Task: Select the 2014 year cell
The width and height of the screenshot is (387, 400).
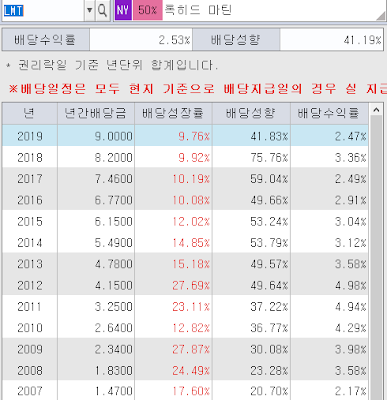Action: pos(30,243)
